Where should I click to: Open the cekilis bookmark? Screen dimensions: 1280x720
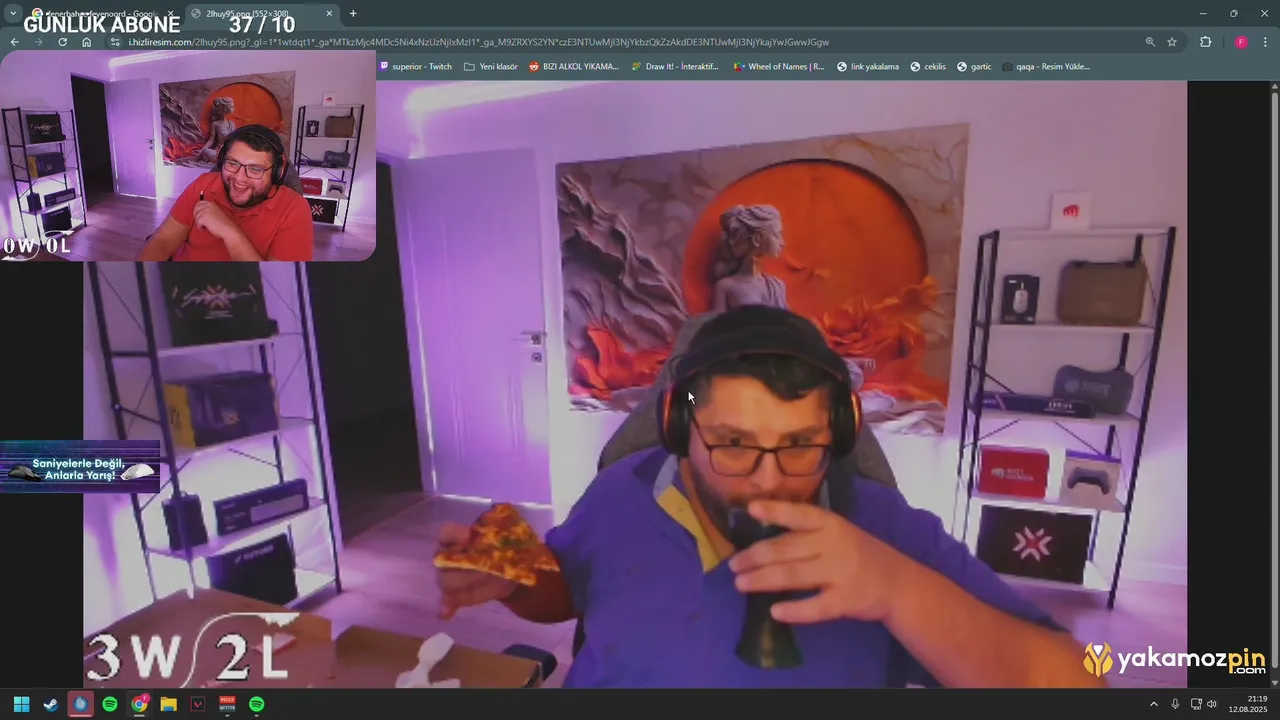[927, 67]
